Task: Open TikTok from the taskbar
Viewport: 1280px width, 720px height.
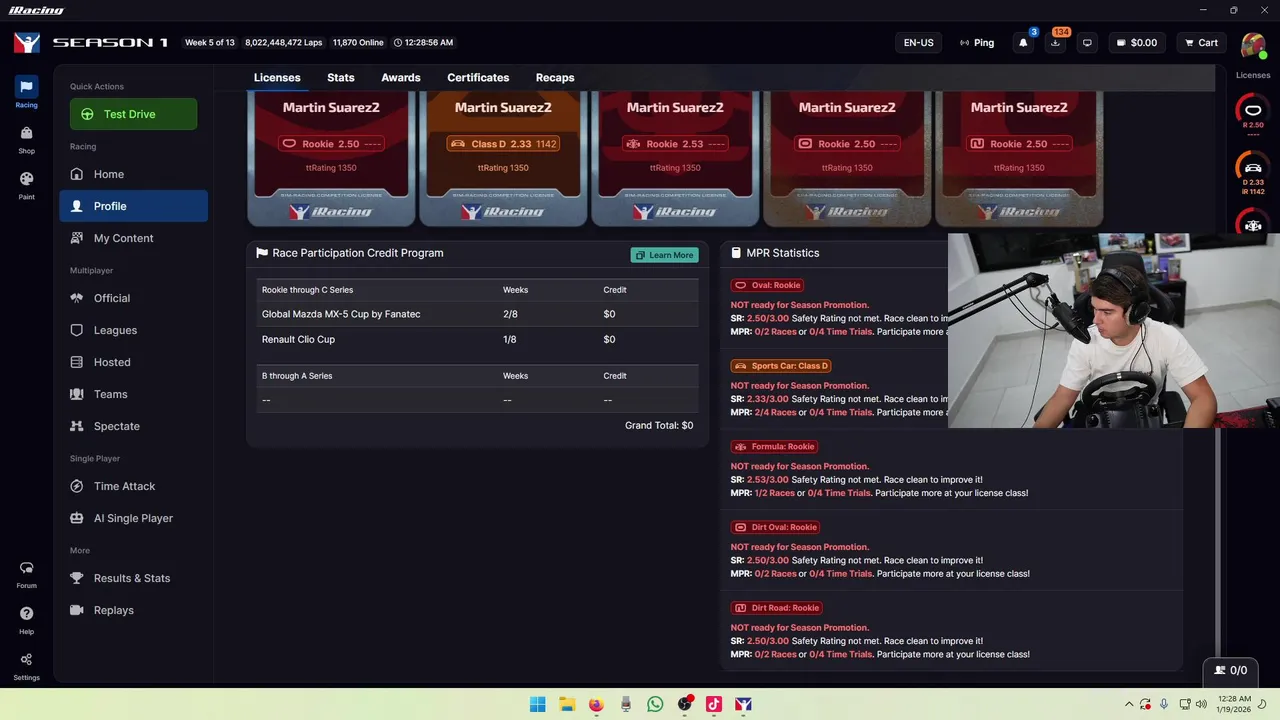Action: (714, 704)
